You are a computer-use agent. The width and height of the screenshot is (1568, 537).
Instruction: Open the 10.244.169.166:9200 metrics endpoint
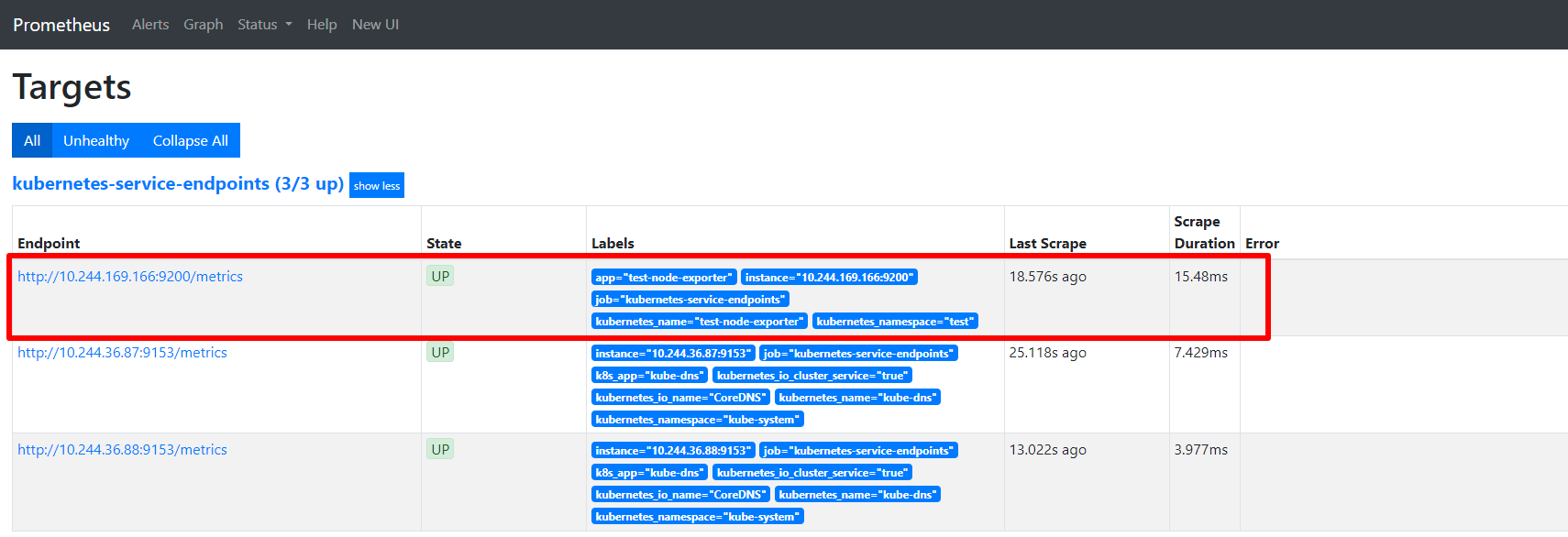pyautogui.click(x=130, y=277)
